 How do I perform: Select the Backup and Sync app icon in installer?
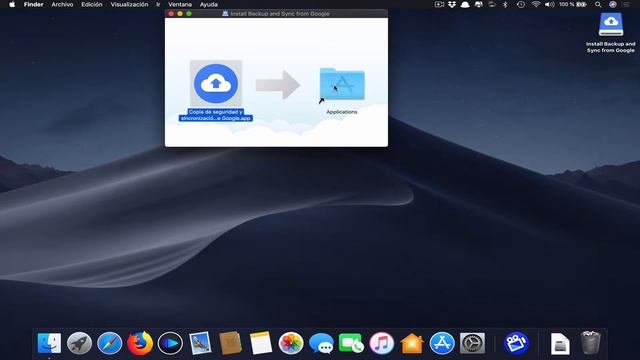216,83
